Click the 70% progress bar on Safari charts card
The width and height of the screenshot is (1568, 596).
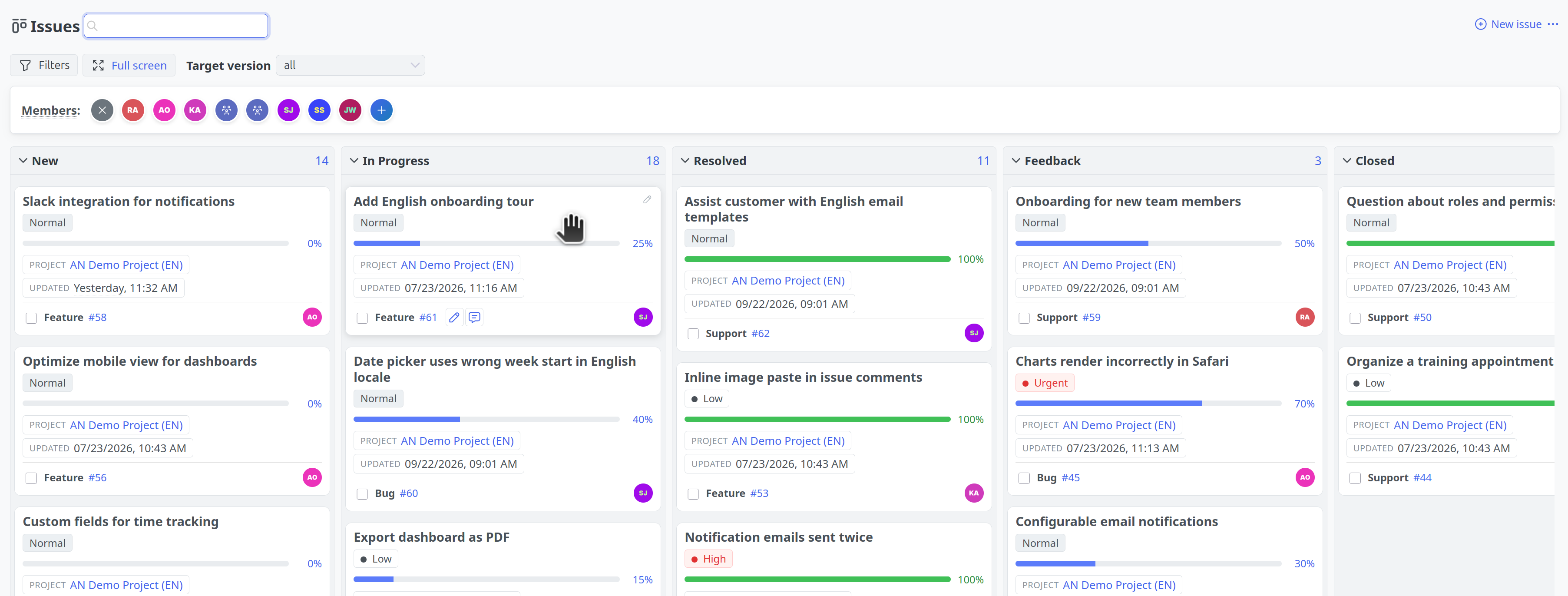point(1148,404)
